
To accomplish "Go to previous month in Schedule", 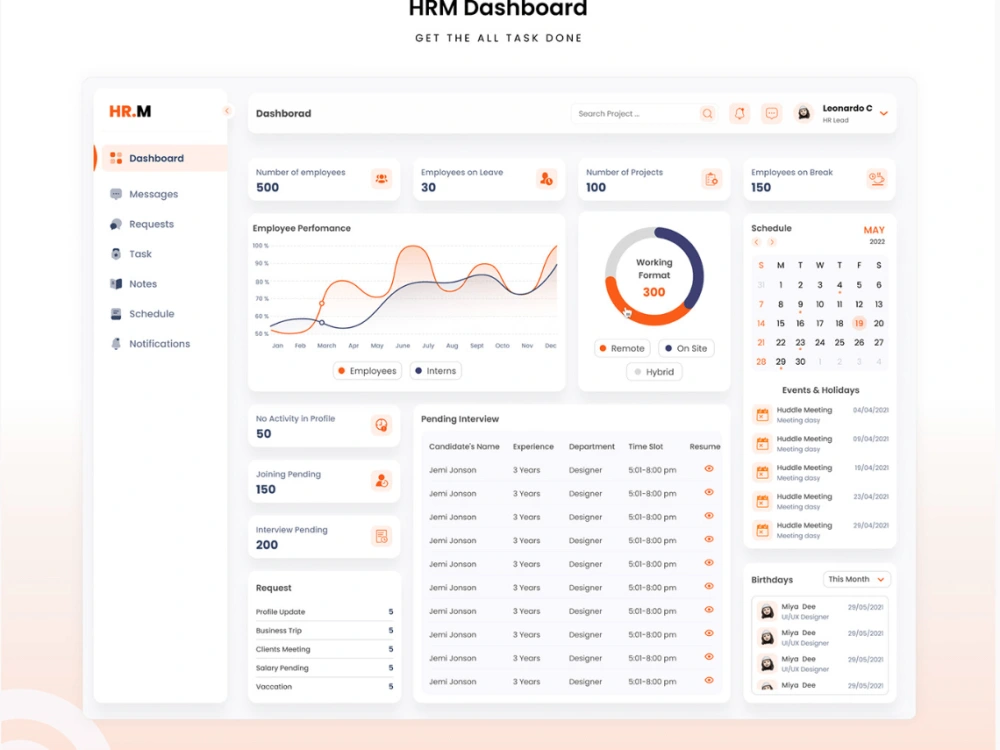I will (756, 242).
